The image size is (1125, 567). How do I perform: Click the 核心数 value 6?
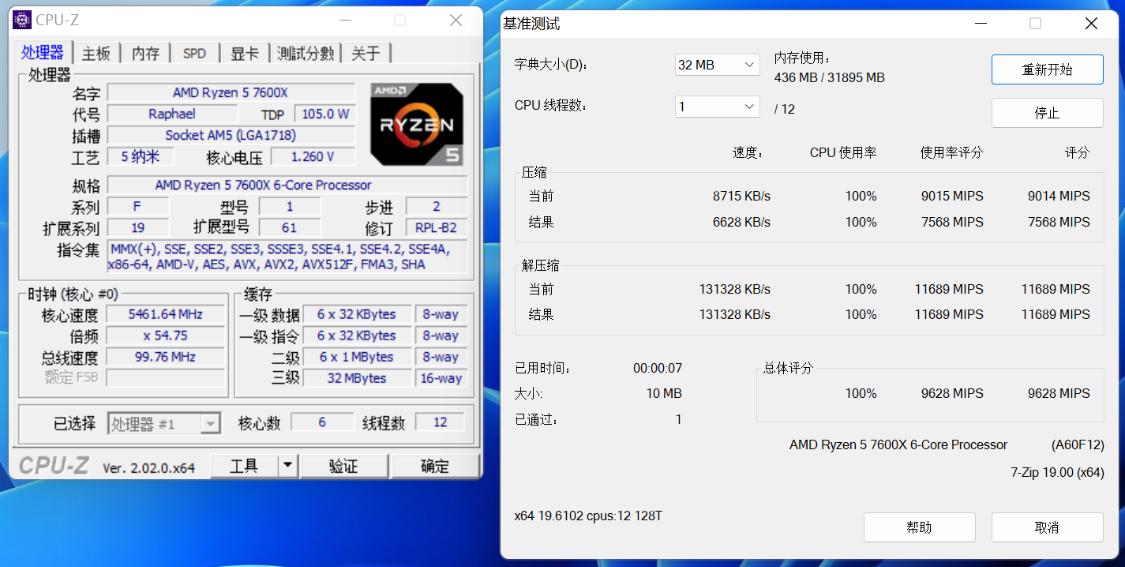[x=322, y=423]
